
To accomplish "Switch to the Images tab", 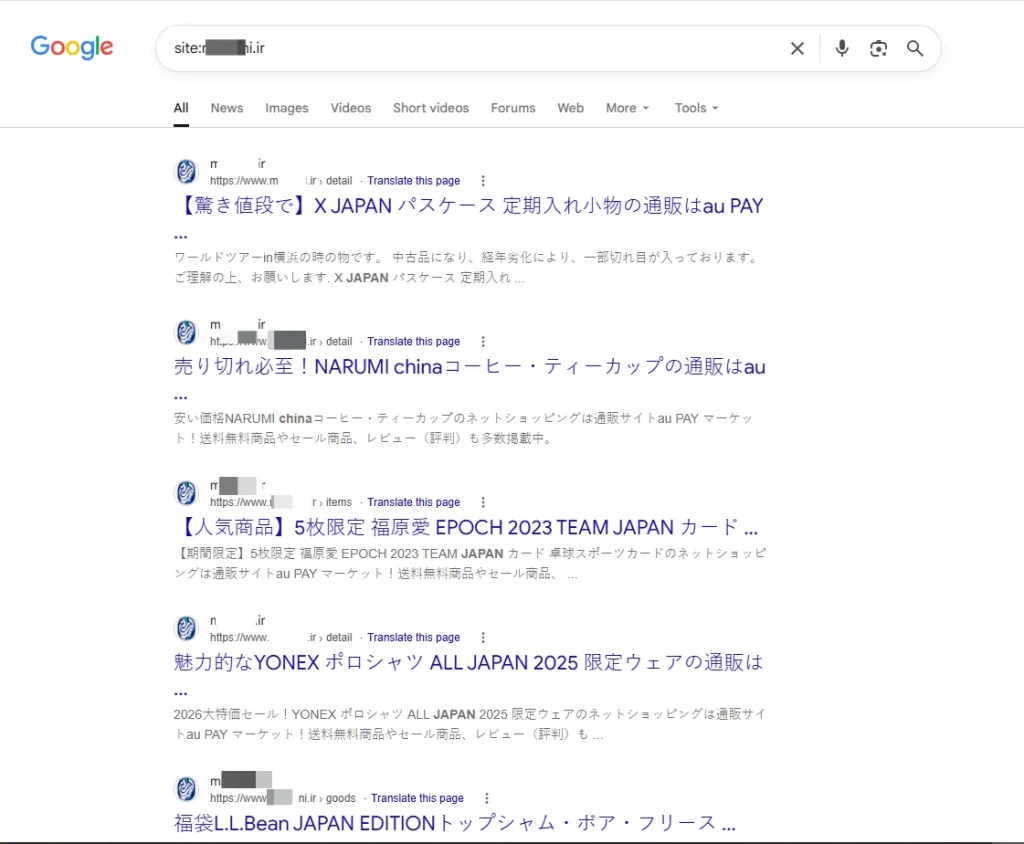I will coord(287,108).
